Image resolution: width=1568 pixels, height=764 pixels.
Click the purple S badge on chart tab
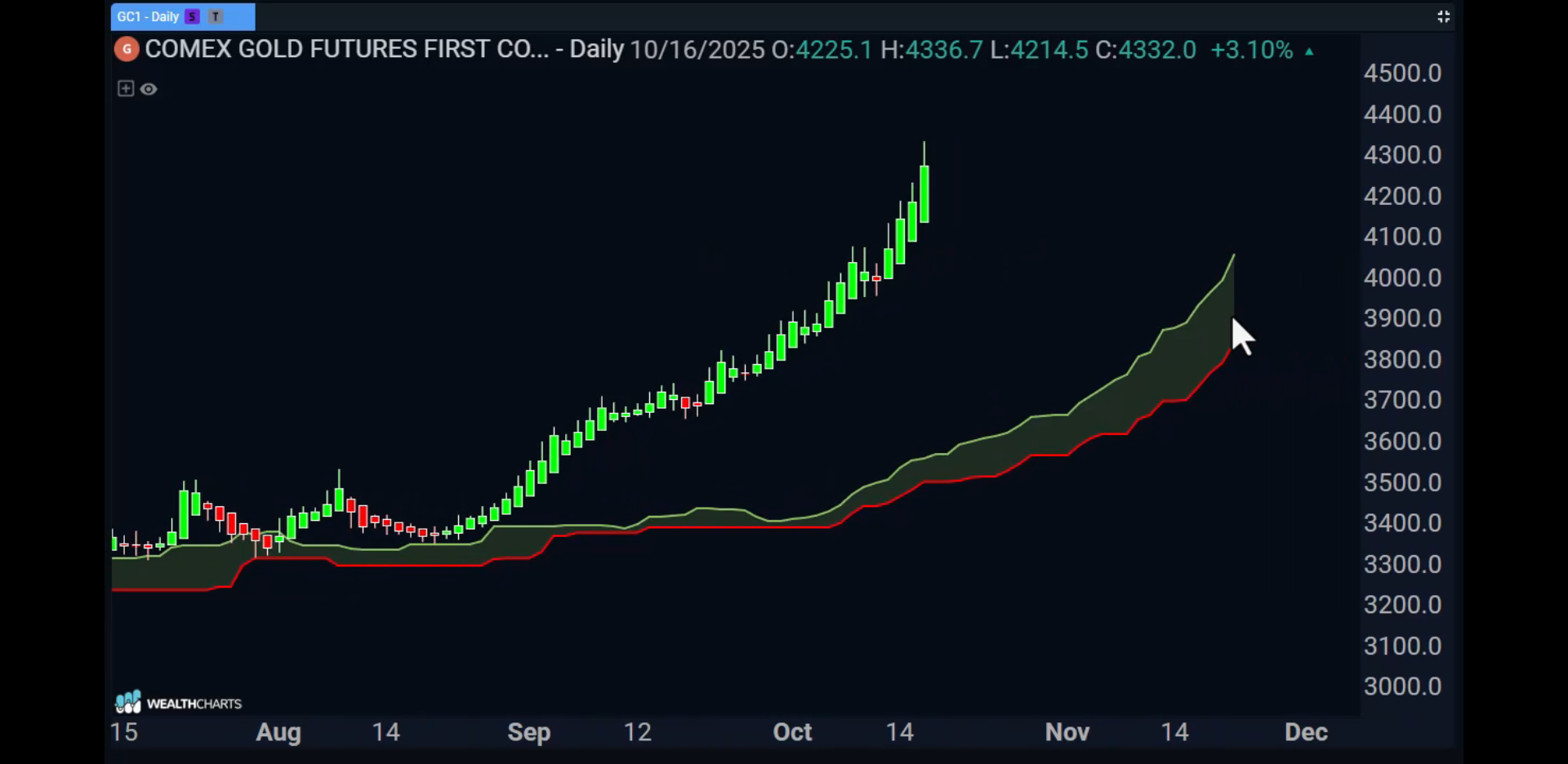192,16
